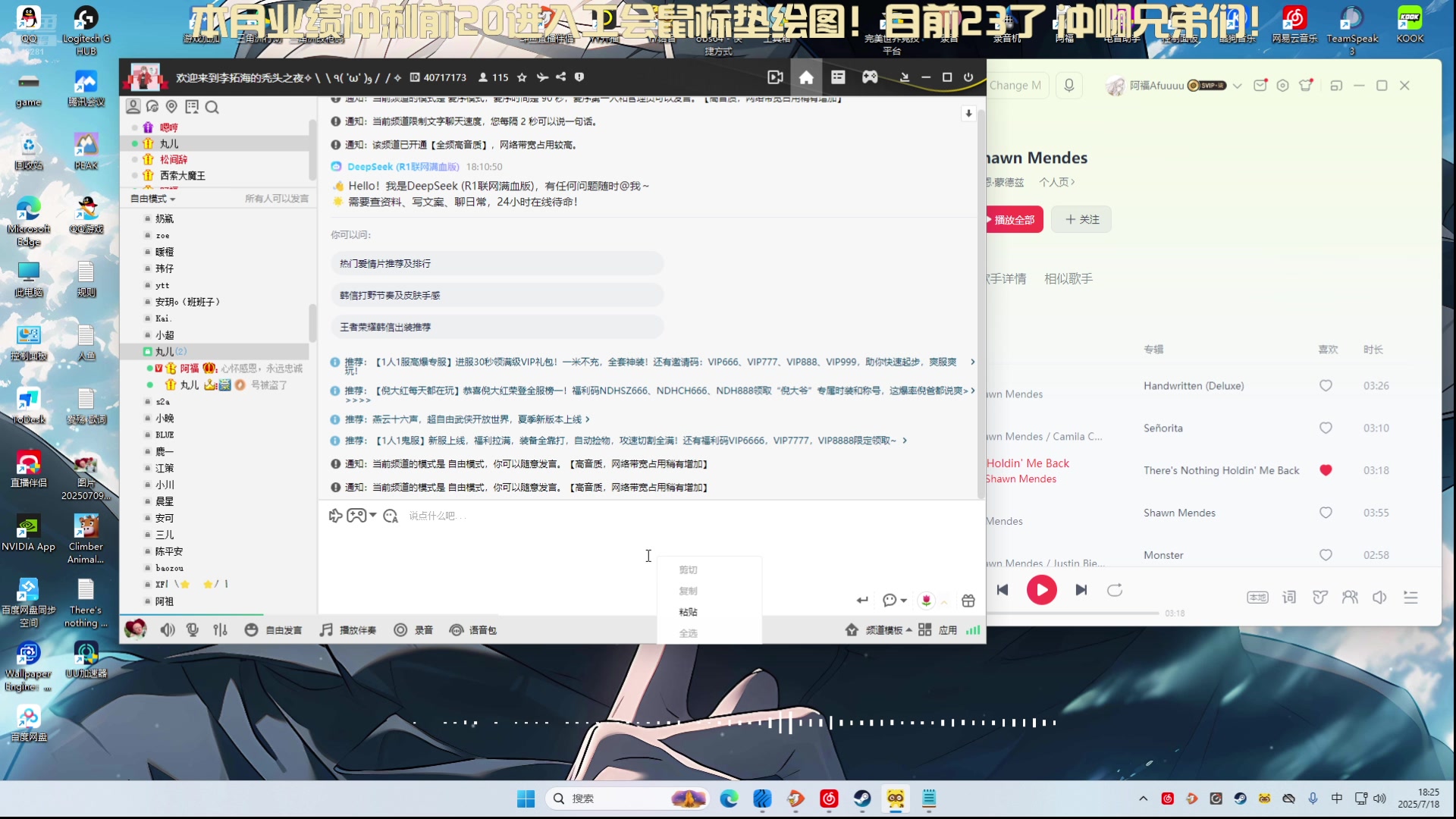
Task: Open the listen-together people icon in the player
Action: pyautogui.click(x=1350, y=598)
